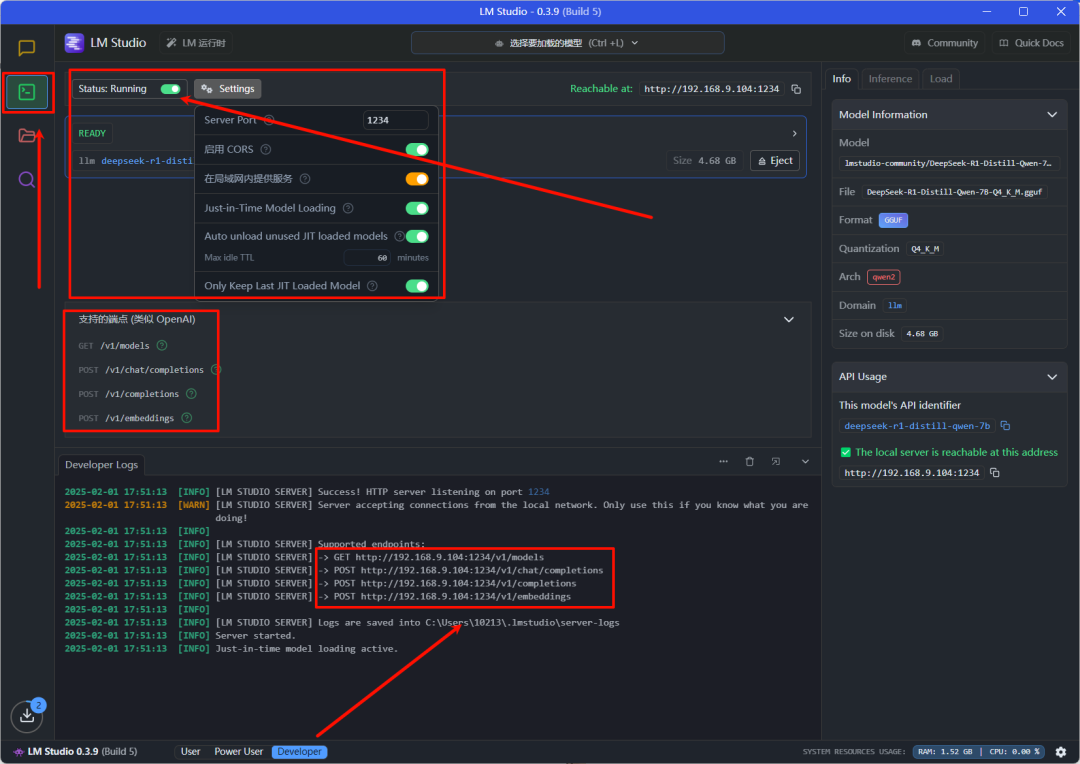Switch to the Info tab
The width and height of the screenshot is (1080, 764).
point(841,79)
